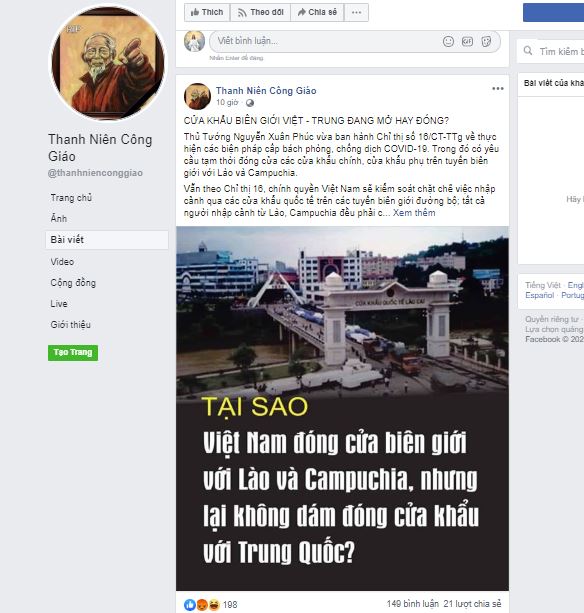Open the sticker picker in comment box
This screenshot has height=613, width=584.
486,41
